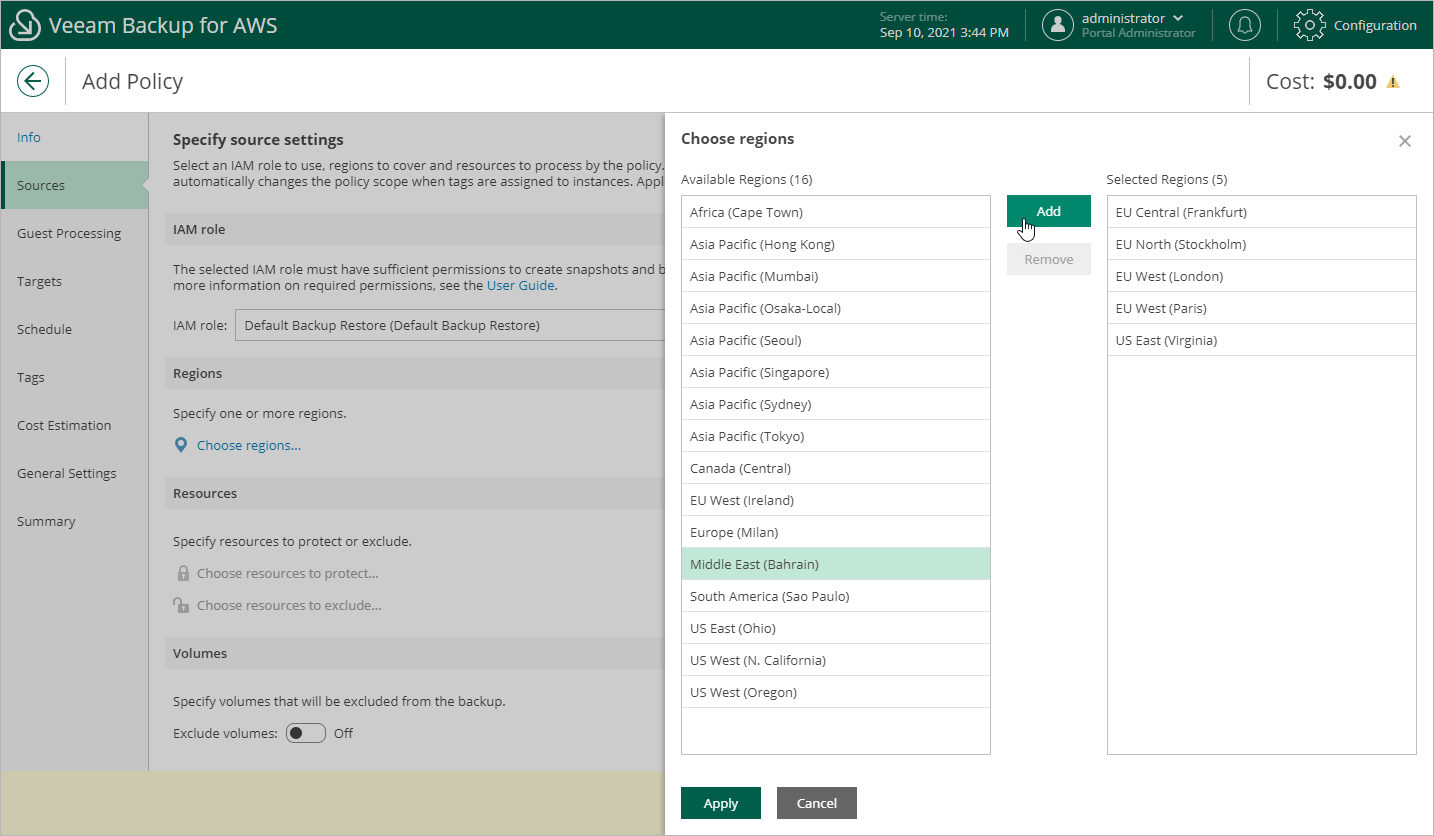This screenshot has height=836, width=1434.
Task: Click the location pin icon beside Choose regions
Action: click(181, 445)
